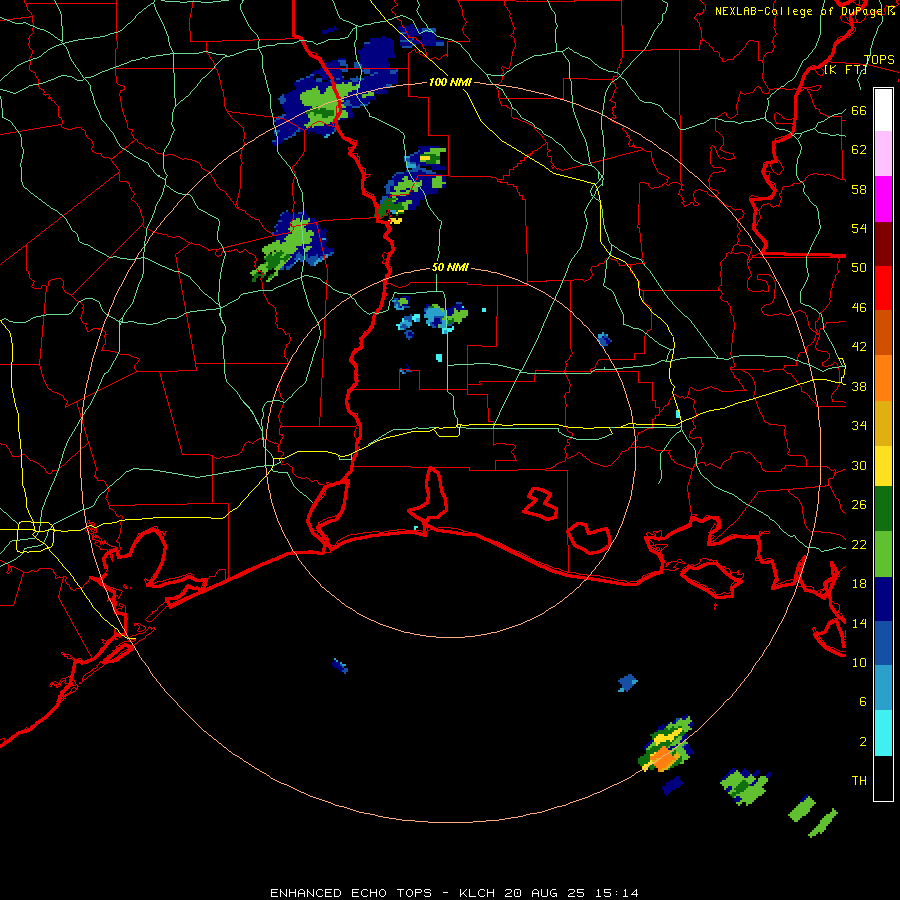Click the legend value '30'
Image resolution: width=900 pixels, height=900 pixels.
[859, 465]
